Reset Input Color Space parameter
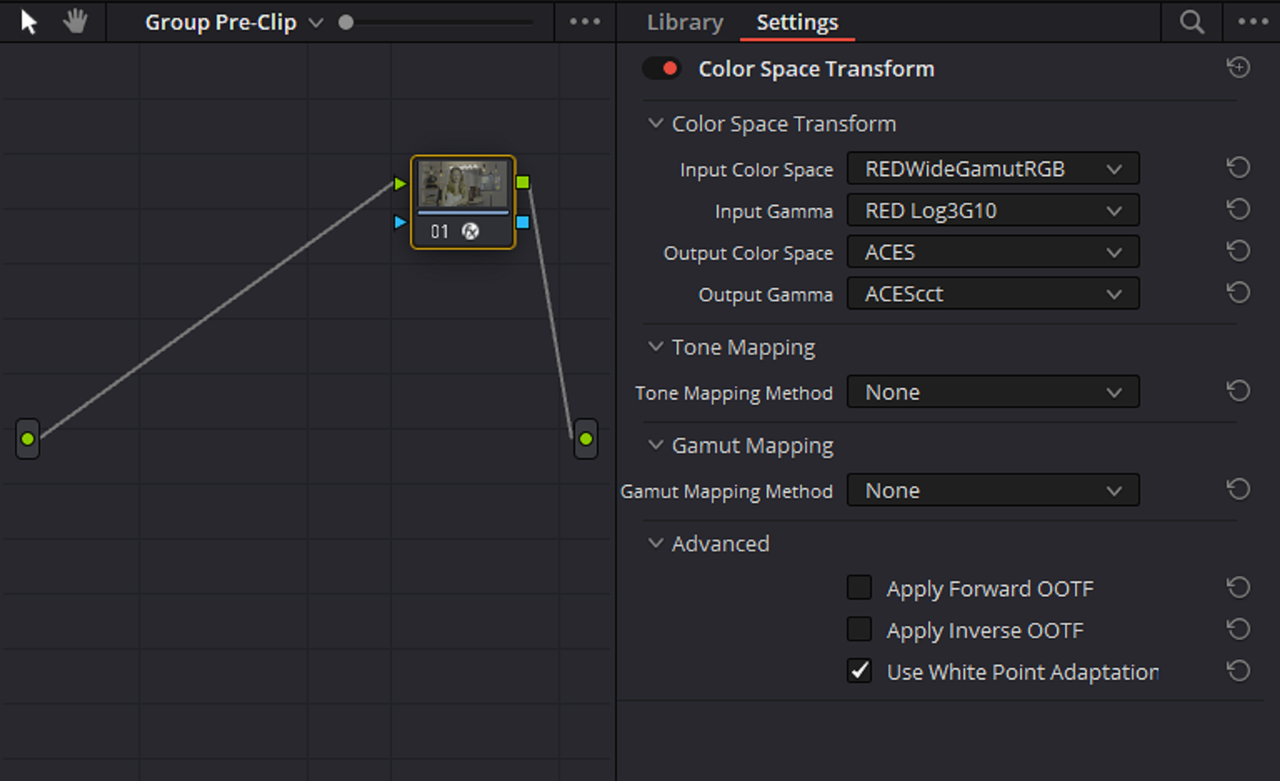This screenshot has height=781, width=1280. [x=1238, y=168]
